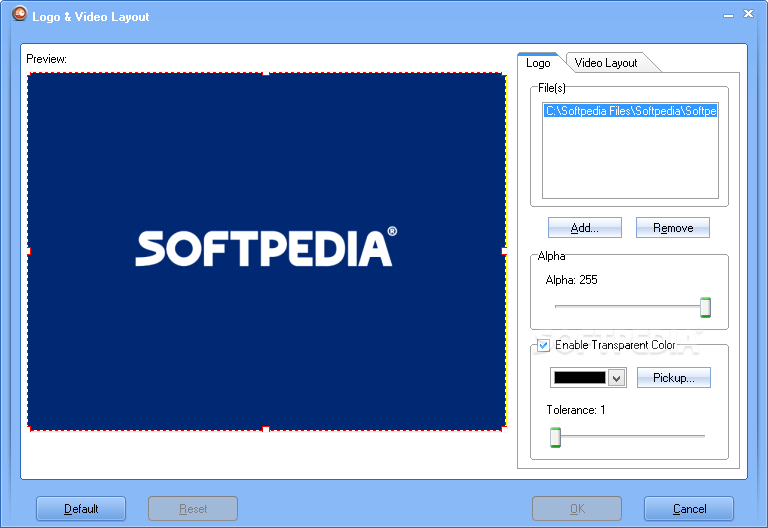Select the C:\Softpedia Files logo file entry
768x528 pixels.
pyautogui.click(x=630, y=111)
